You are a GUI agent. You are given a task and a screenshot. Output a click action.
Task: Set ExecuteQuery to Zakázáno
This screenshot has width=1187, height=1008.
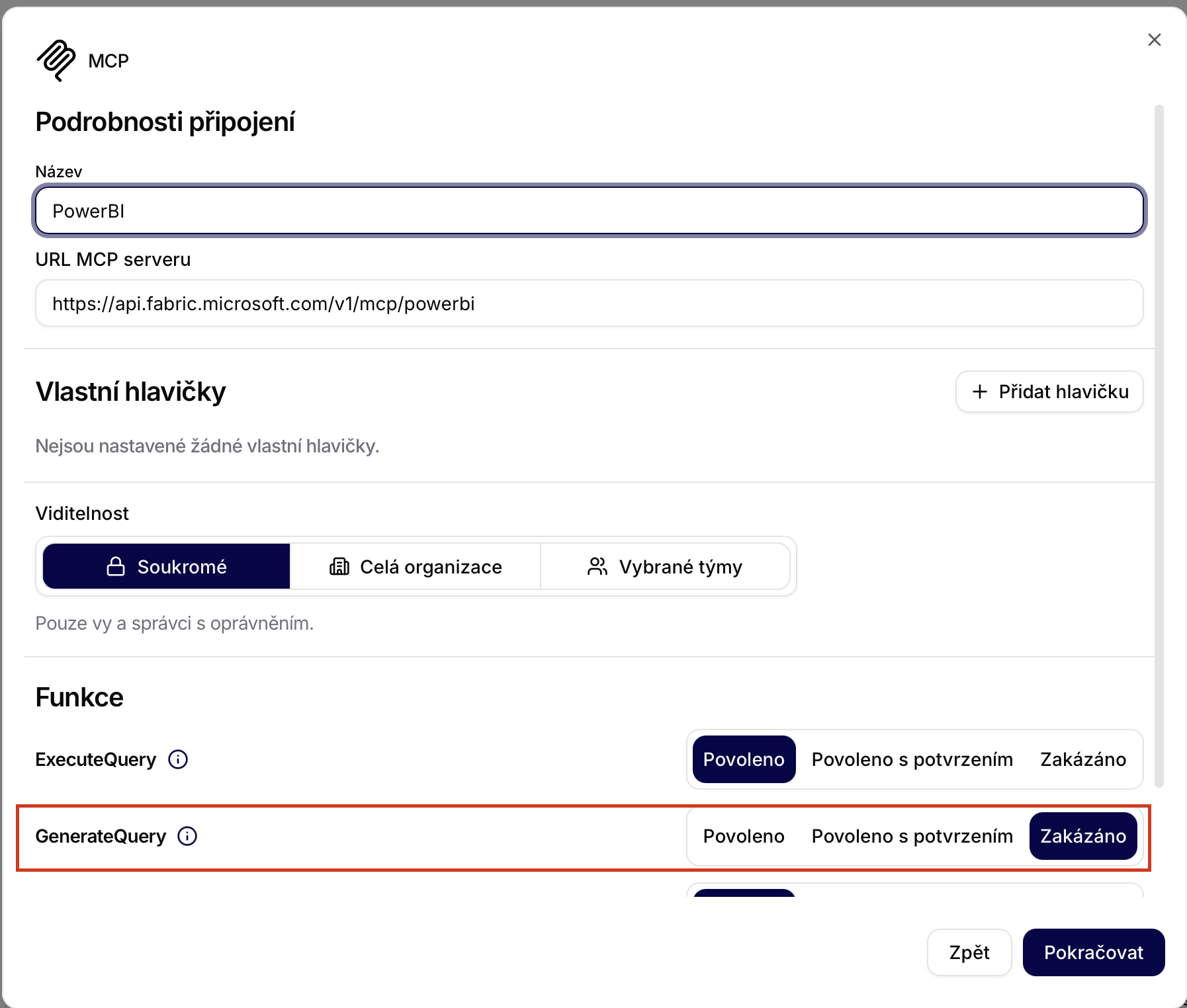coord(1083,759)
